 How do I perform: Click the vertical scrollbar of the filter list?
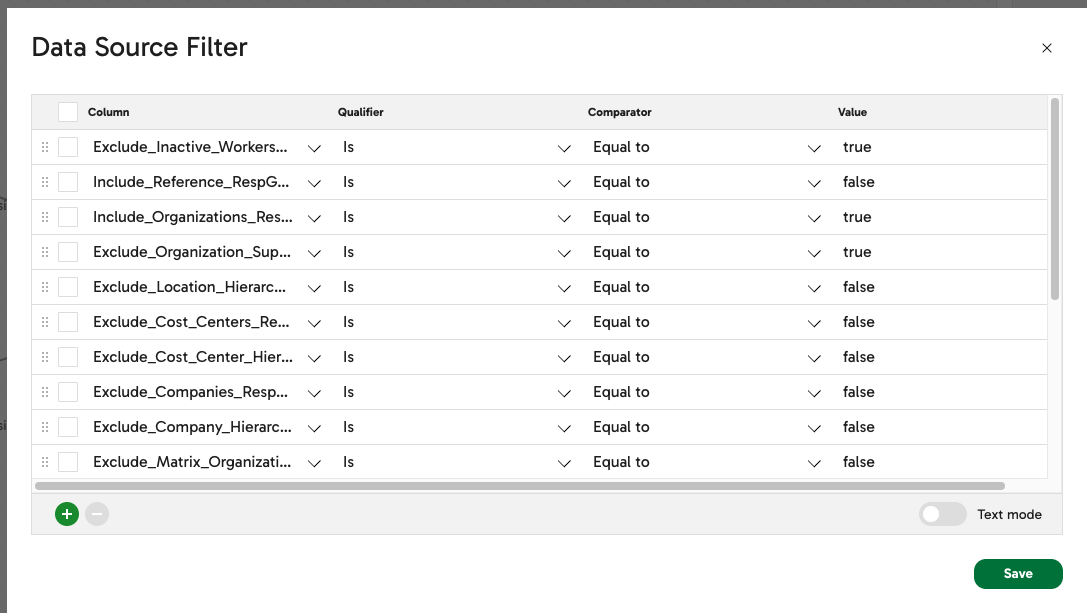(1053, 200)
